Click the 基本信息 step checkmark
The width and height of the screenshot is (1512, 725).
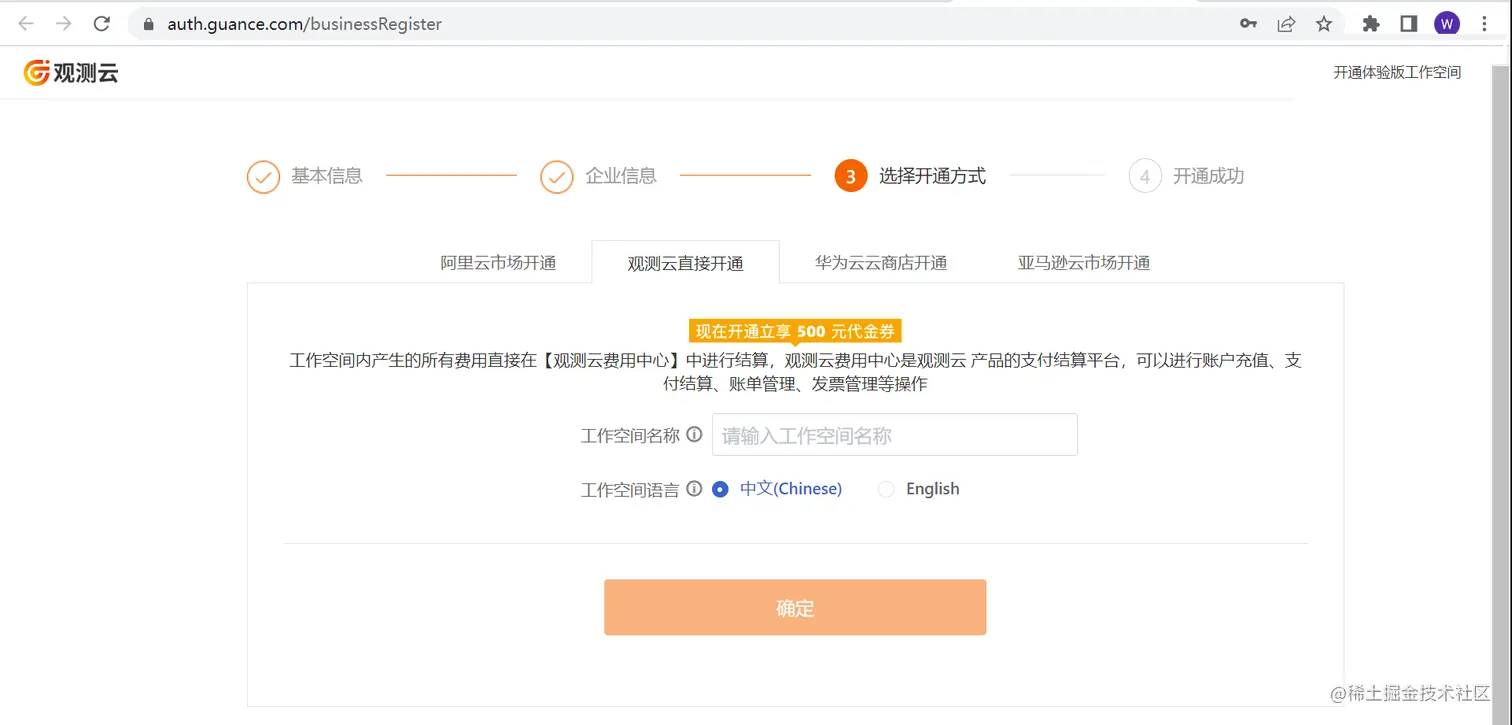tap(263, 176)
